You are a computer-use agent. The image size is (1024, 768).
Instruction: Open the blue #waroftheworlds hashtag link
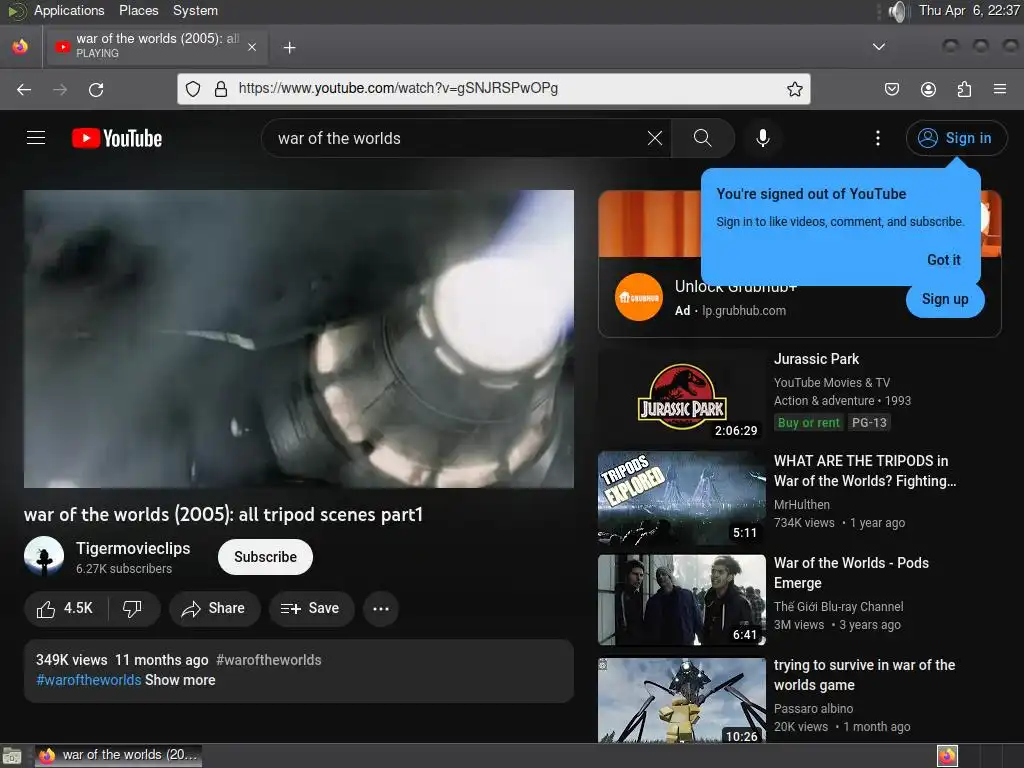pyautogui.click(x=89, y=680)
